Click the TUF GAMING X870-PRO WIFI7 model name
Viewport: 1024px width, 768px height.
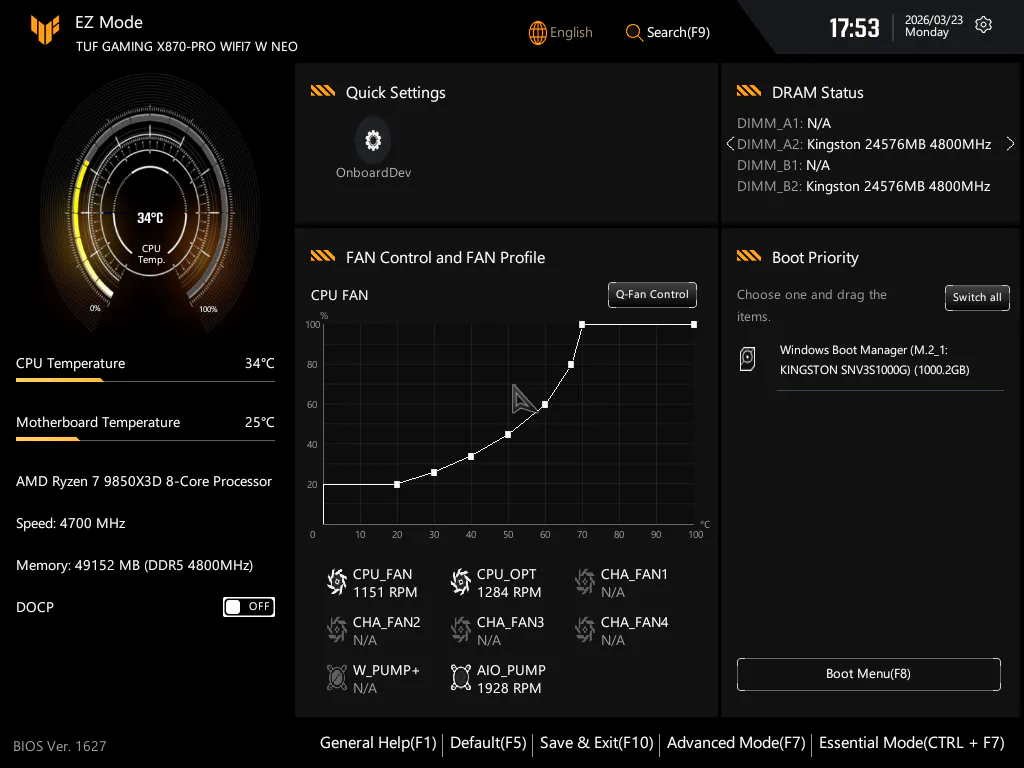pyautogui.click(x=187, y=46)
